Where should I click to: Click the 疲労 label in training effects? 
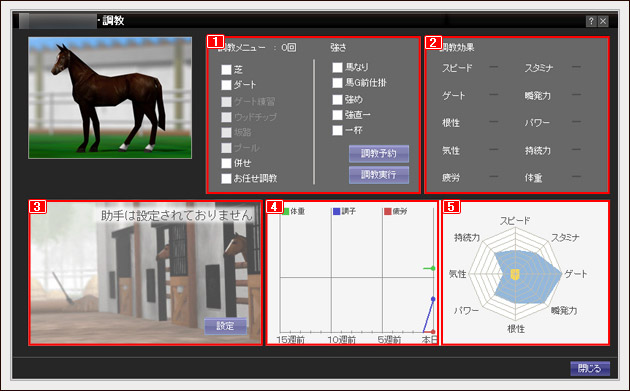click(451, 178)
